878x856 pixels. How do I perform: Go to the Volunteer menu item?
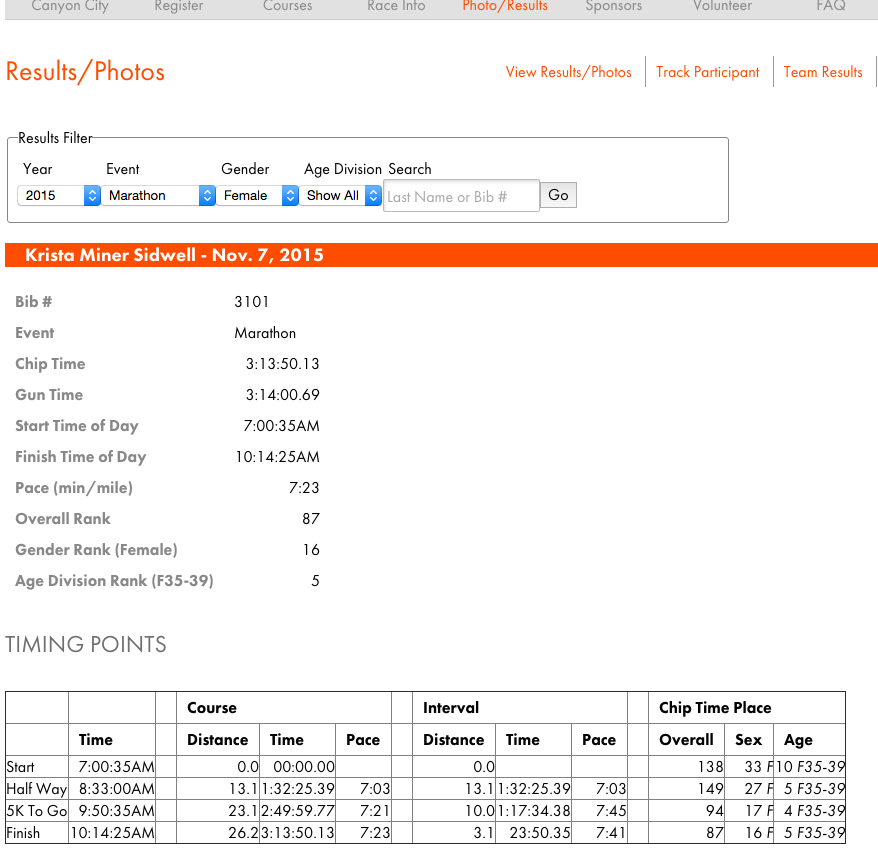tap(722, 6)
